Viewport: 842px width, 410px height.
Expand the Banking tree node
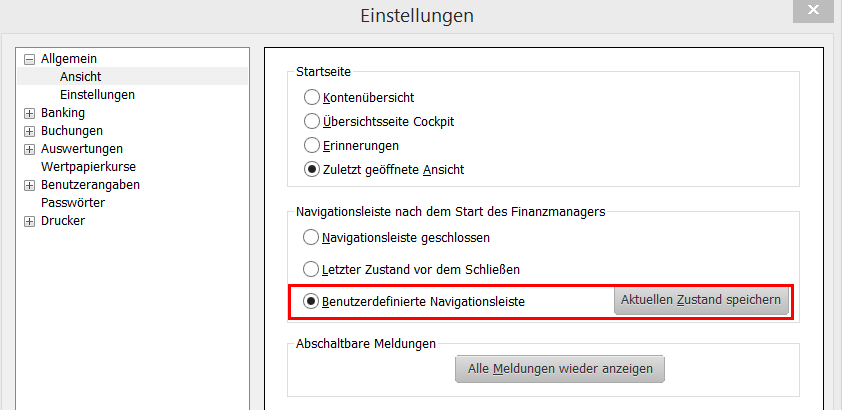30,113
